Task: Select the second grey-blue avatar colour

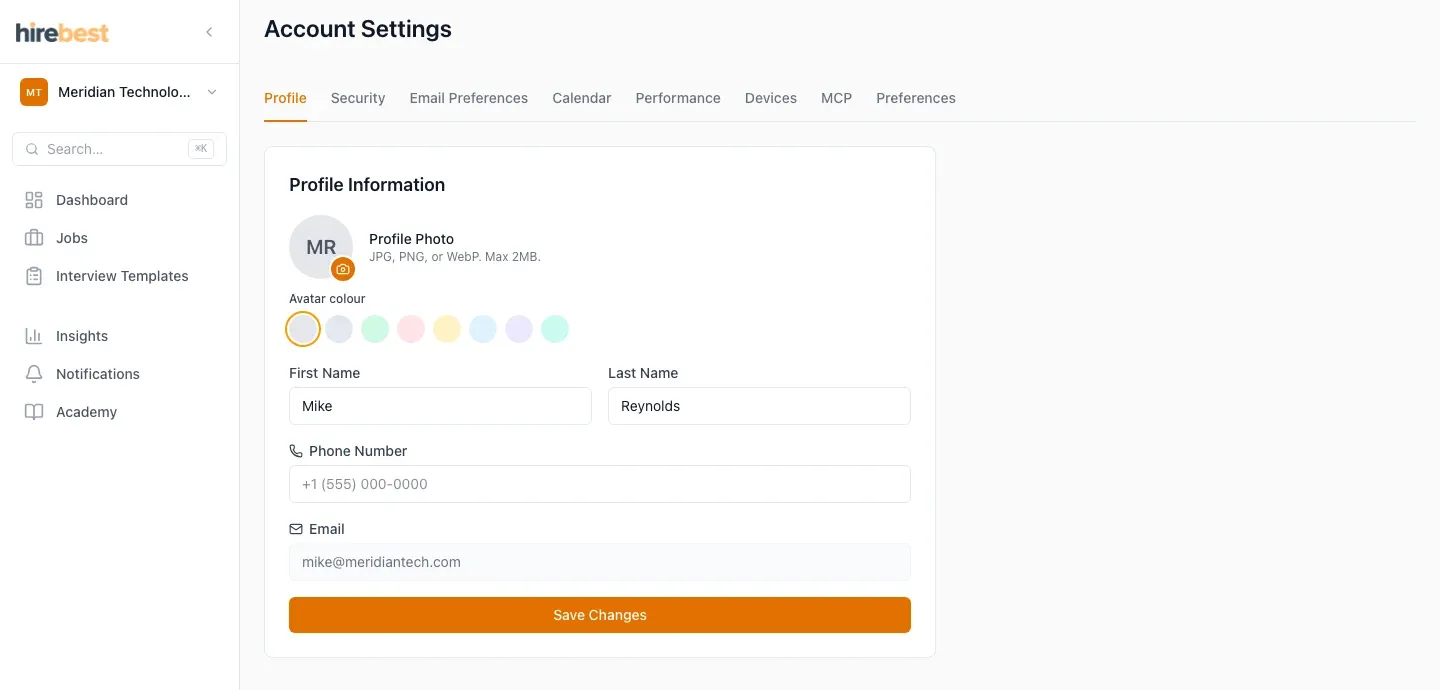Action: click(x=339, y=329)
